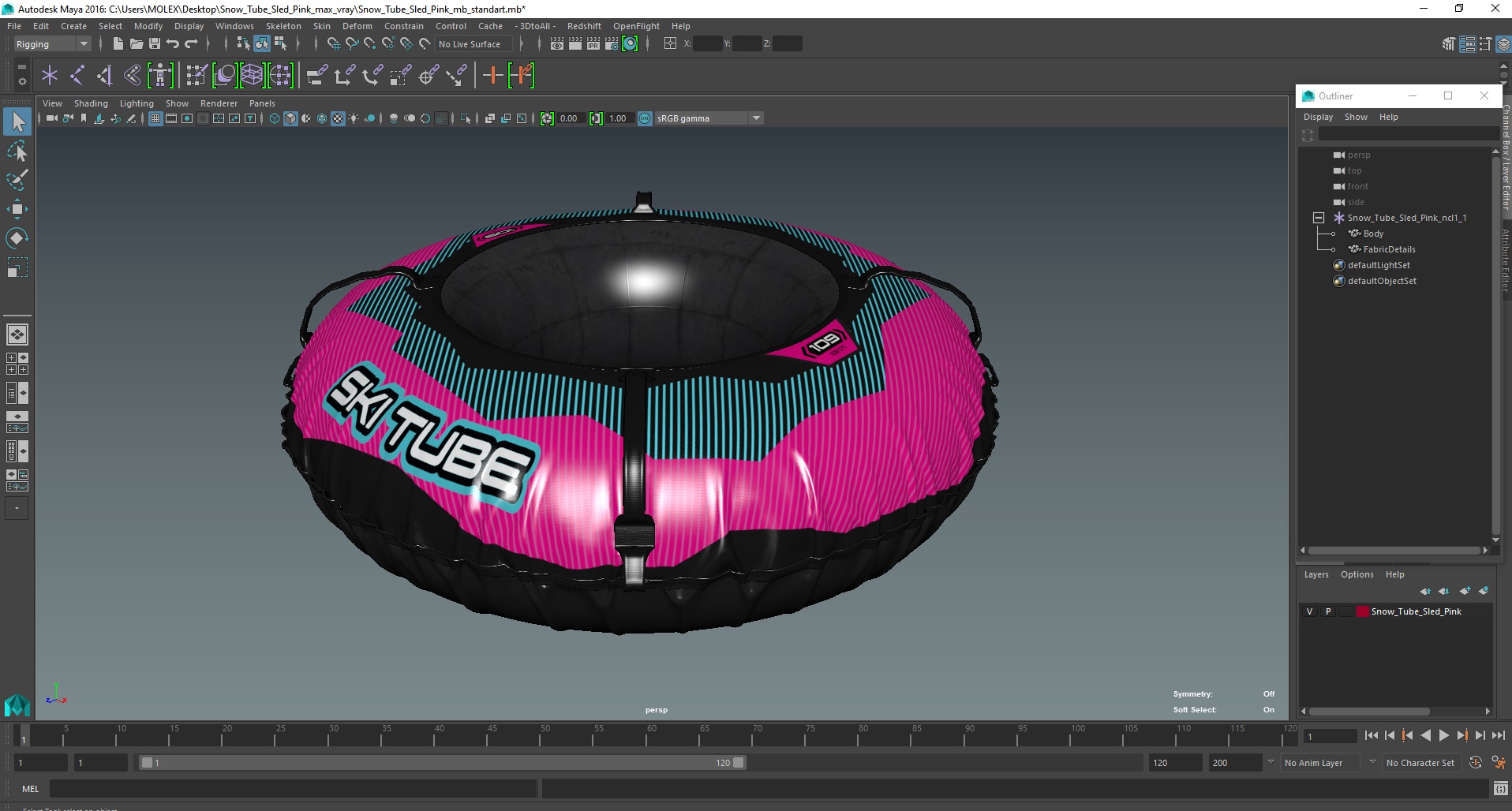Viewport: 1512px width, 811px height.
Task: Click the Open Scene folder icon
Action: (x=136, y=43)
